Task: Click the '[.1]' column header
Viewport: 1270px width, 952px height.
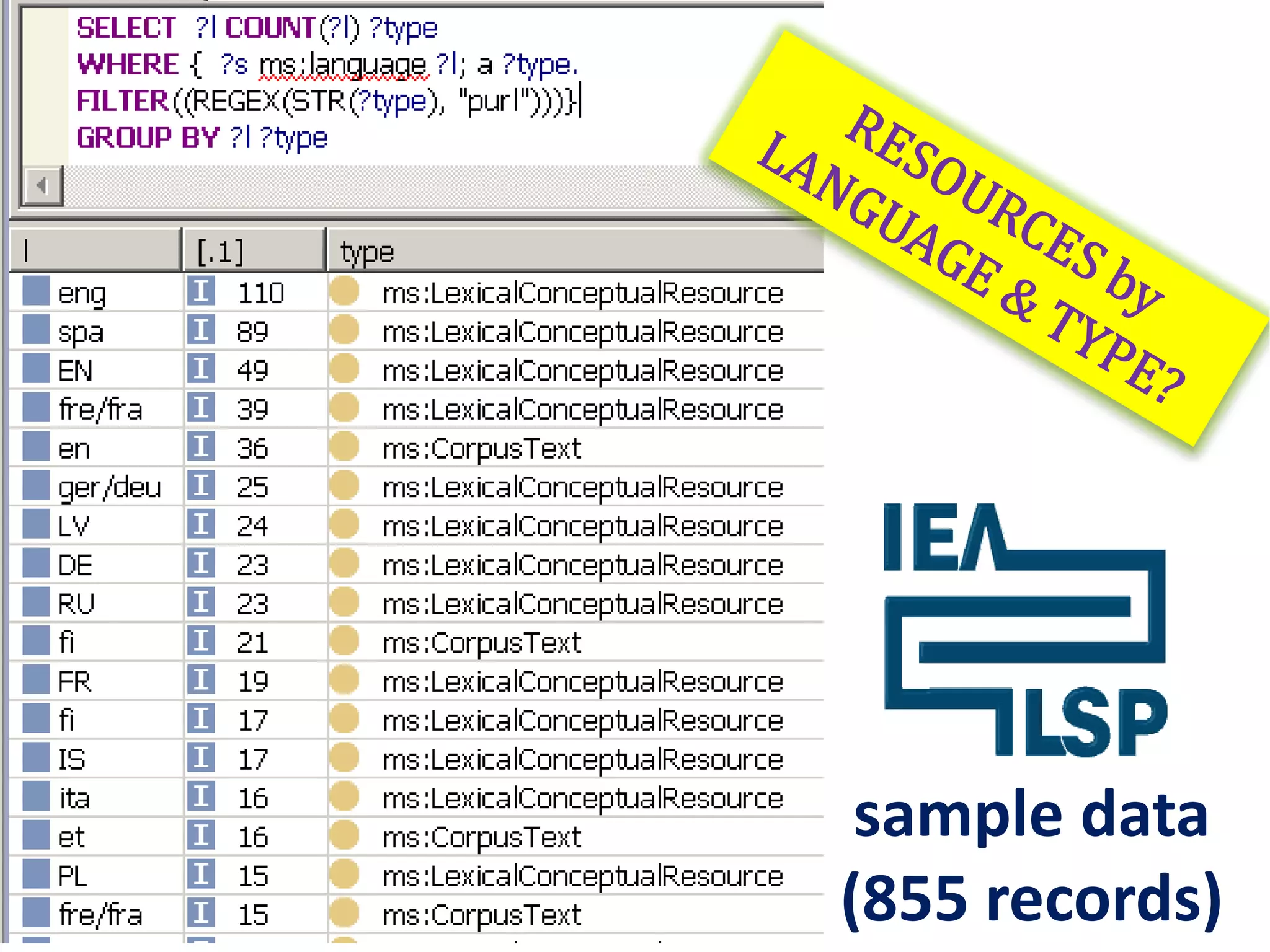Action: tap(254, 250)
